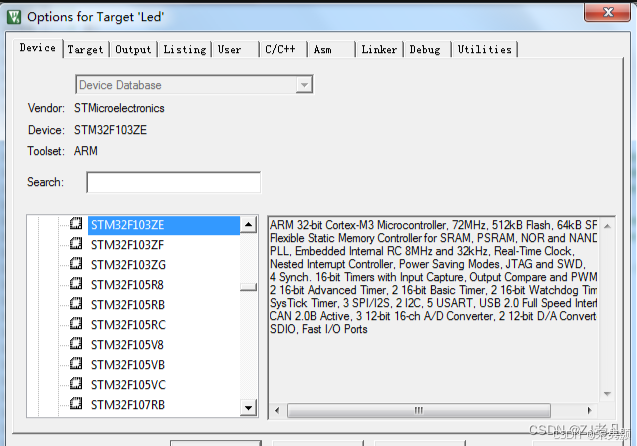Click the chip icon beside STM32F107RB
This screenshot has width=637, height=446.
click(76, 404)
